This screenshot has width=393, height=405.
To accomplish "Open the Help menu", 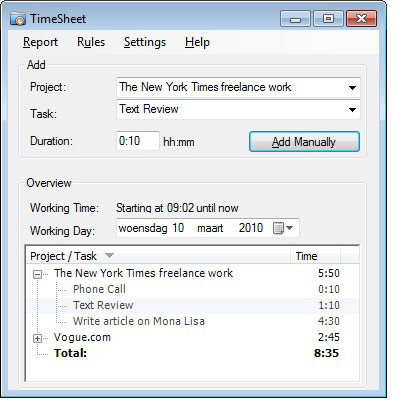I will 197,42.
